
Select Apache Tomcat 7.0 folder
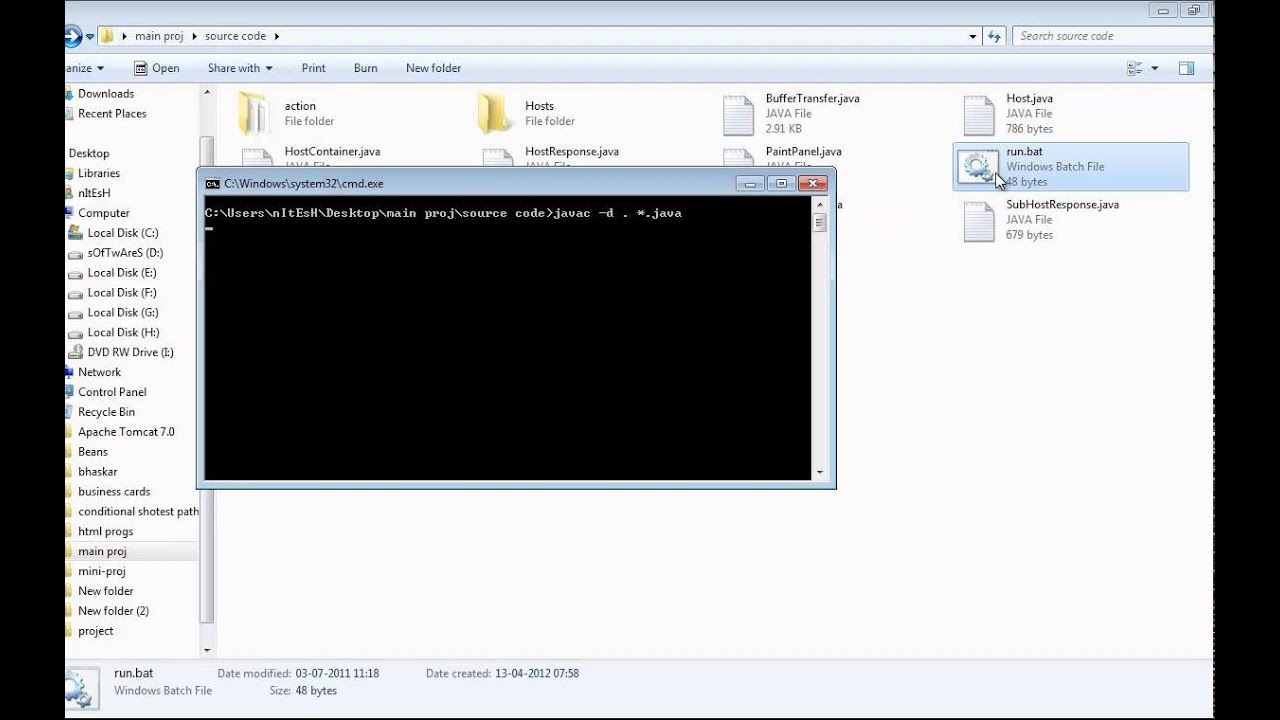[126, 432]
